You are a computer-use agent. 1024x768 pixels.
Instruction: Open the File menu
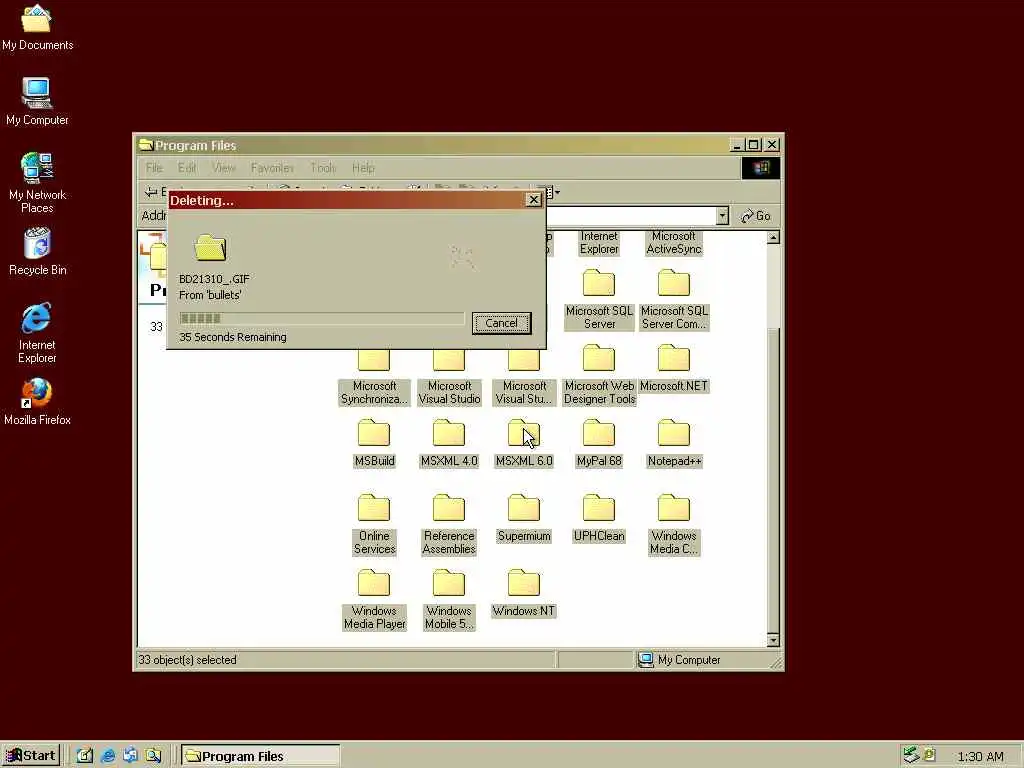click(x=154, y=168)
